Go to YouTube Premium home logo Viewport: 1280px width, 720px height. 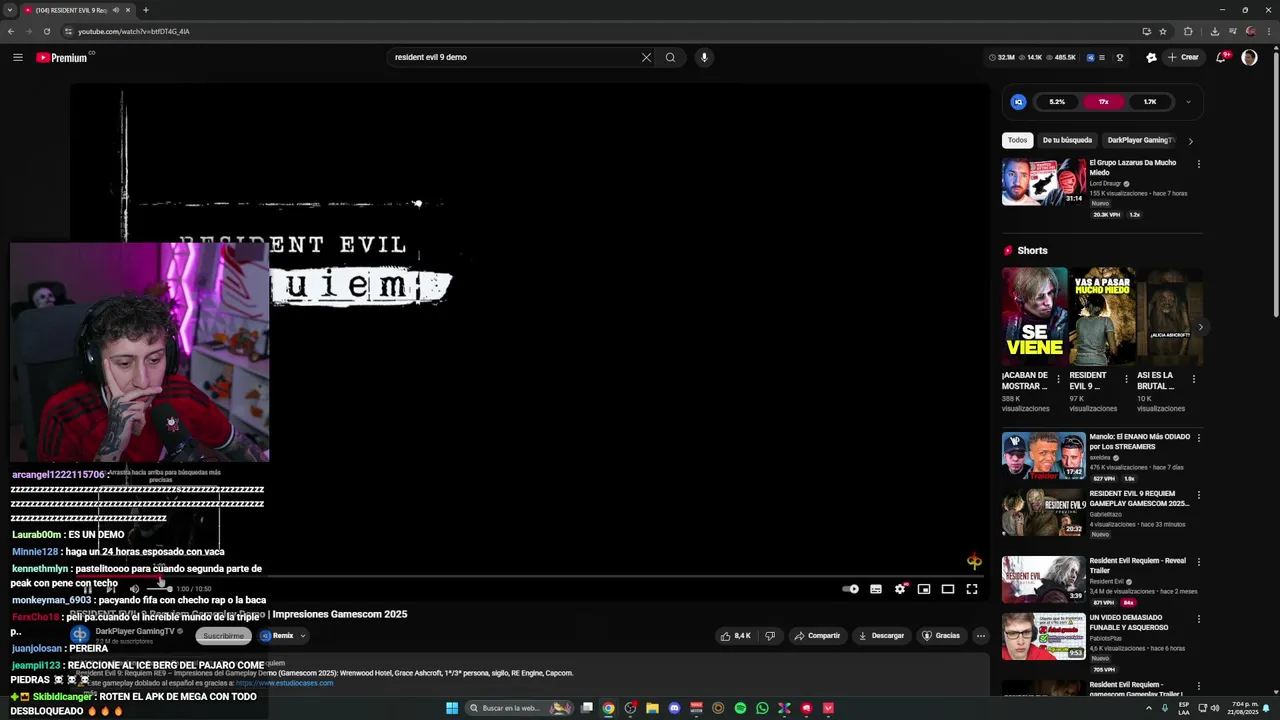pyautogui.click(x=62, y=57)
